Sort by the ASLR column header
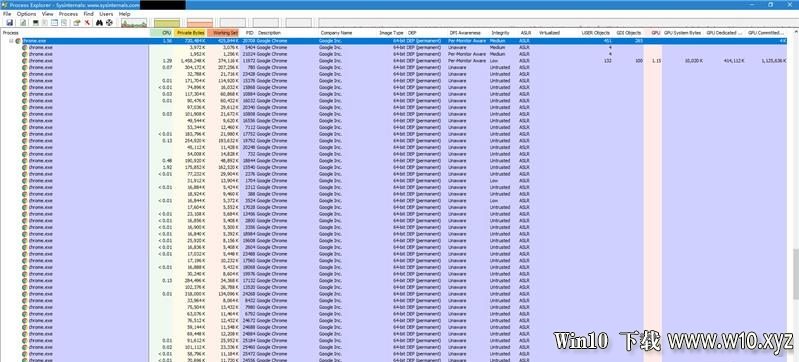The width and height of the screenshot is (799, 362). point(527,33)
